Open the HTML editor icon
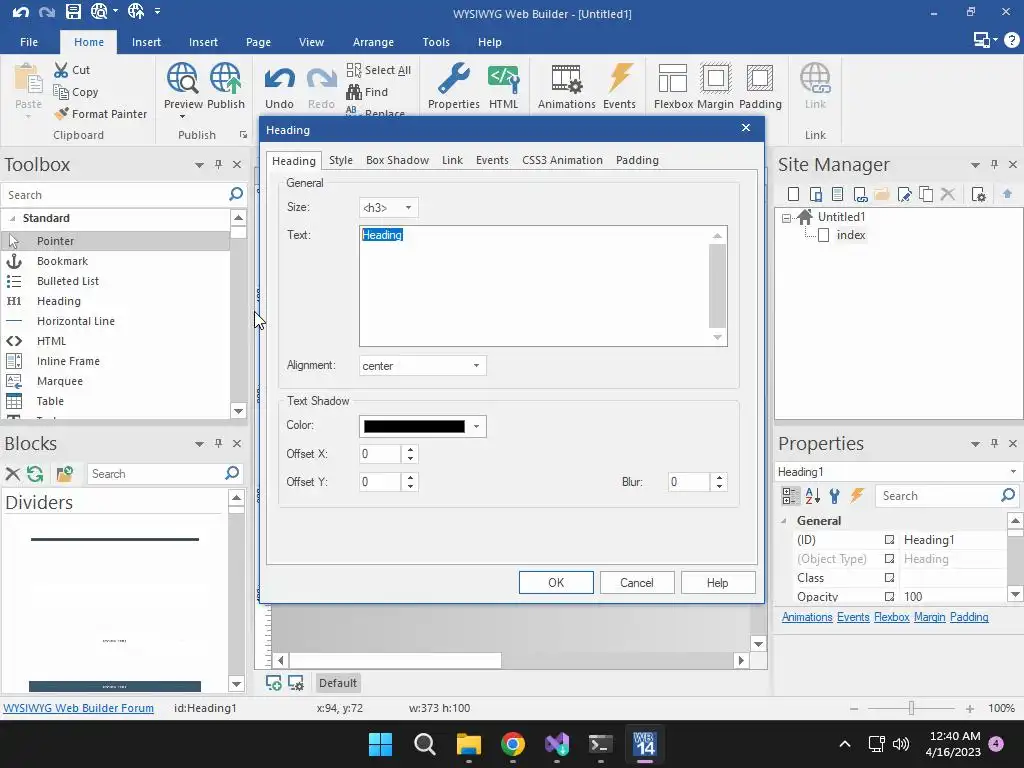Image resolution: width=1024 pixels, height=768 pixels. click(x=504, y=78)
